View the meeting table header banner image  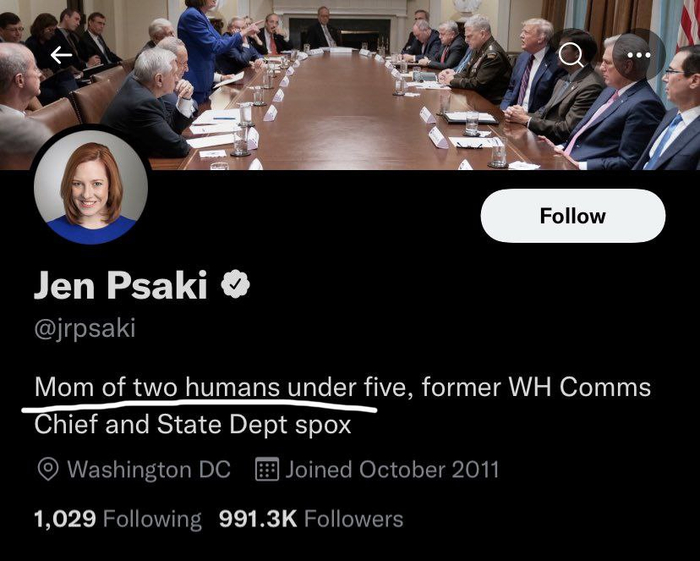(x=350, y=85)
